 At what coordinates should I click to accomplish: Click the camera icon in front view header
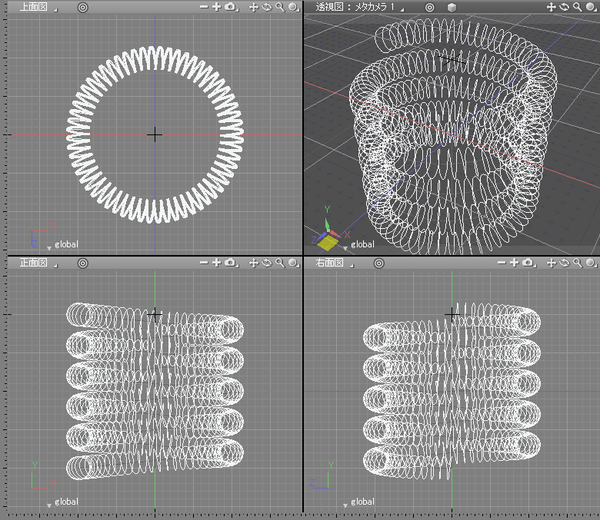230,262
